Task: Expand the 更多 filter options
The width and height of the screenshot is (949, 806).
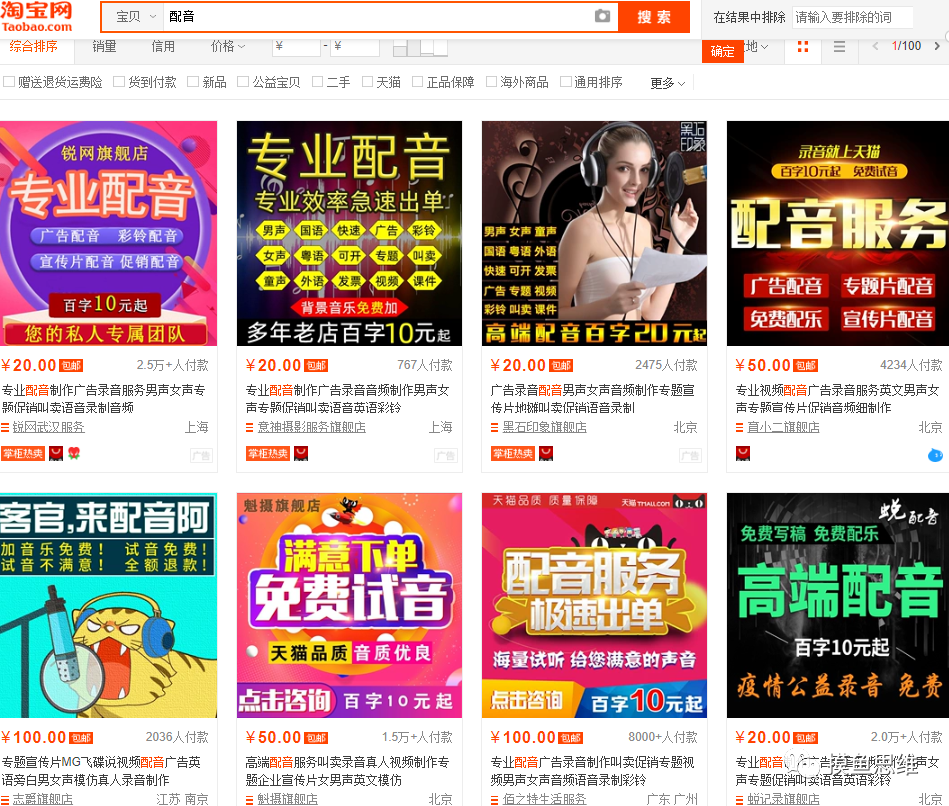Action: tap(668, 83)
